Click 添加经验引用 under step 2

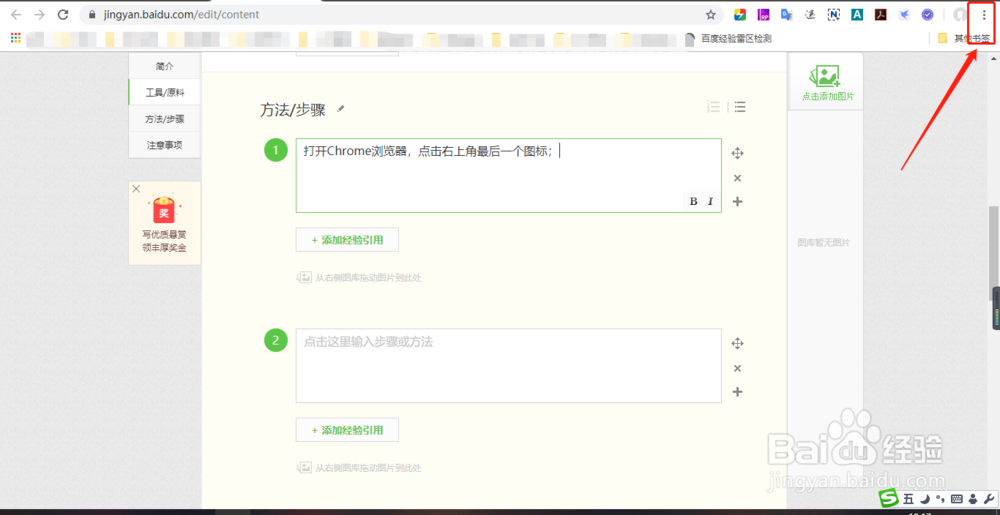[x=347, y=430]
